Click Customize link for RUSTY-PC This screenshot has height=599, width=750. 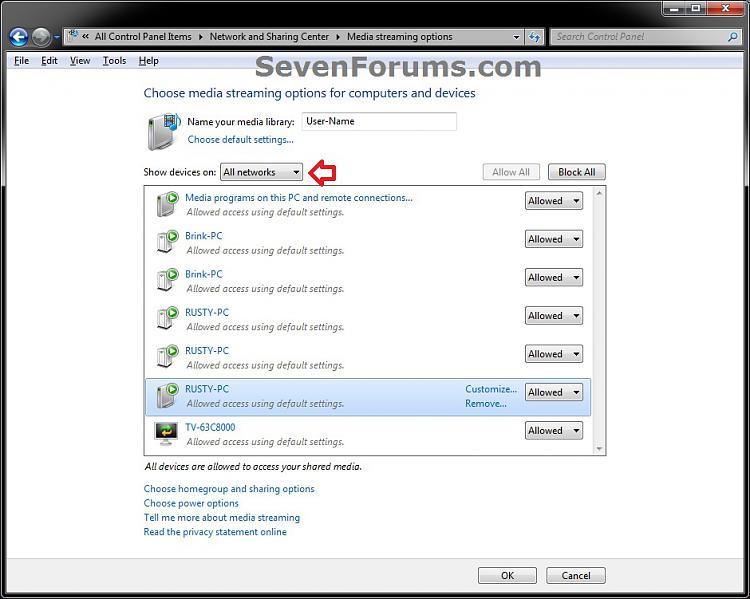click(x=491, y=389)
